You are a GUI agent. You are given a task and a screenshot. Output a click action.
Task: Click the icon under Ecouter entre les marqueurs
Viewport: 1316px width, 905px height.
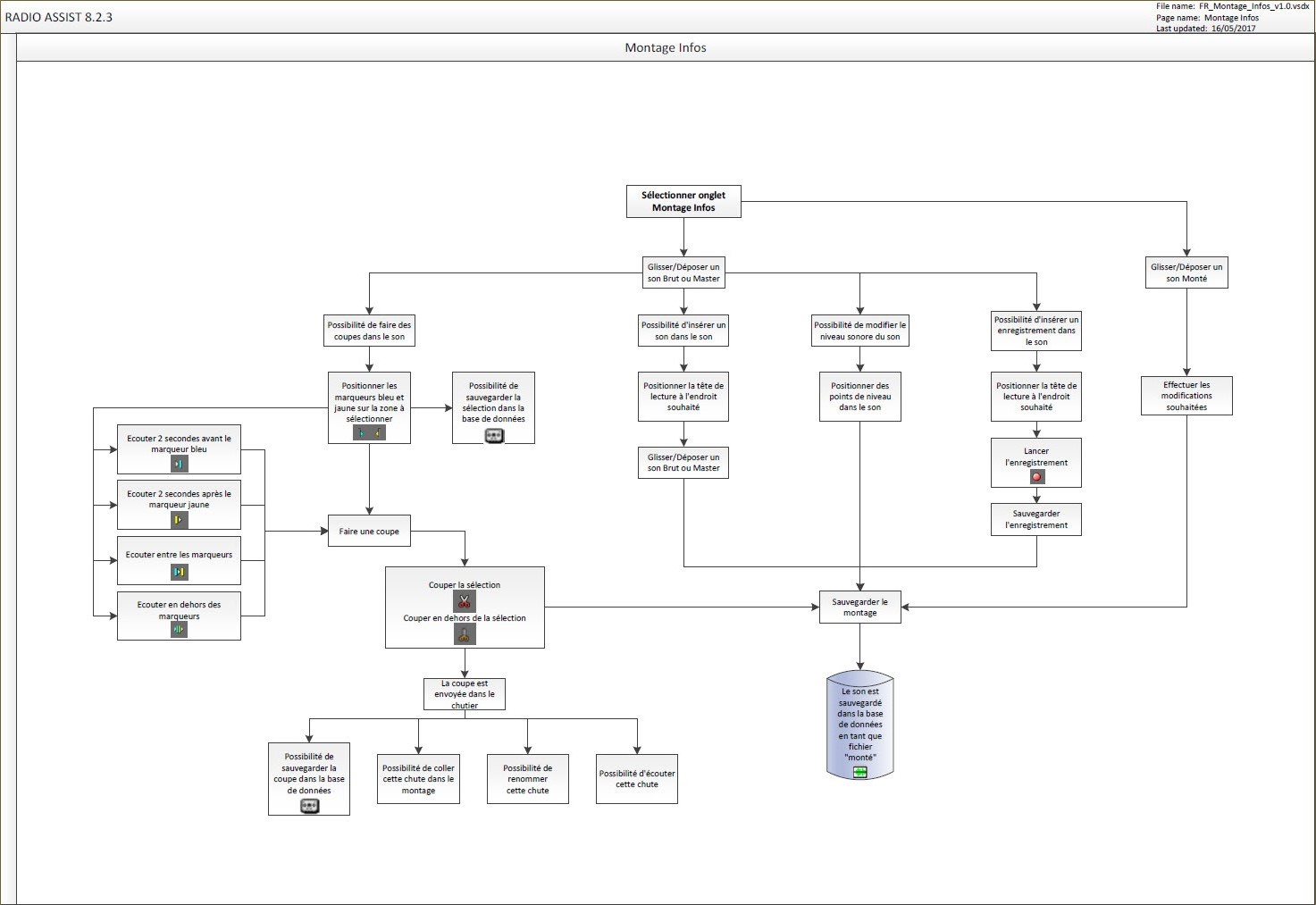point(179,572)
